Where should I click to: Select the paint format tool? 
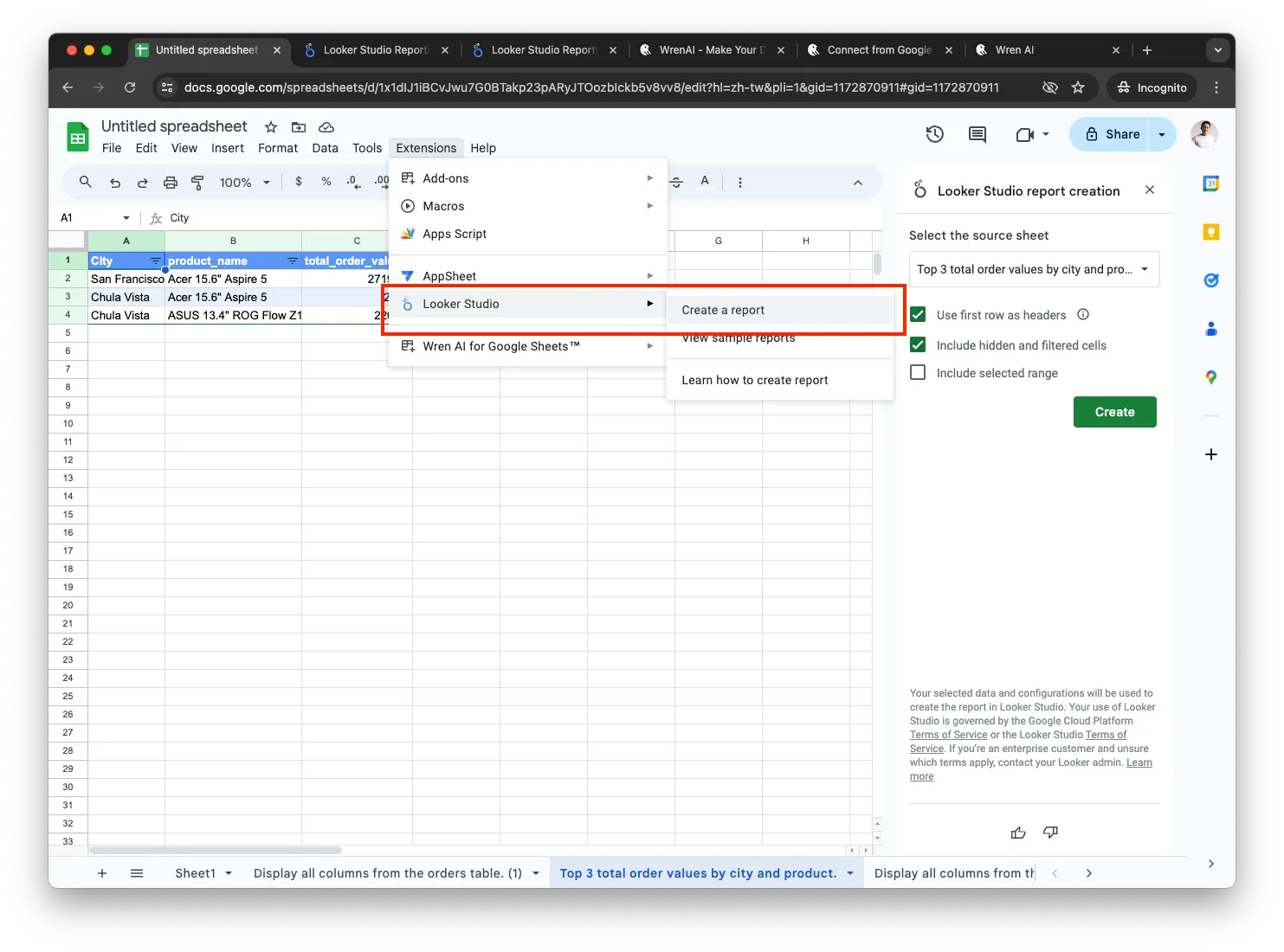pos(197,183)
